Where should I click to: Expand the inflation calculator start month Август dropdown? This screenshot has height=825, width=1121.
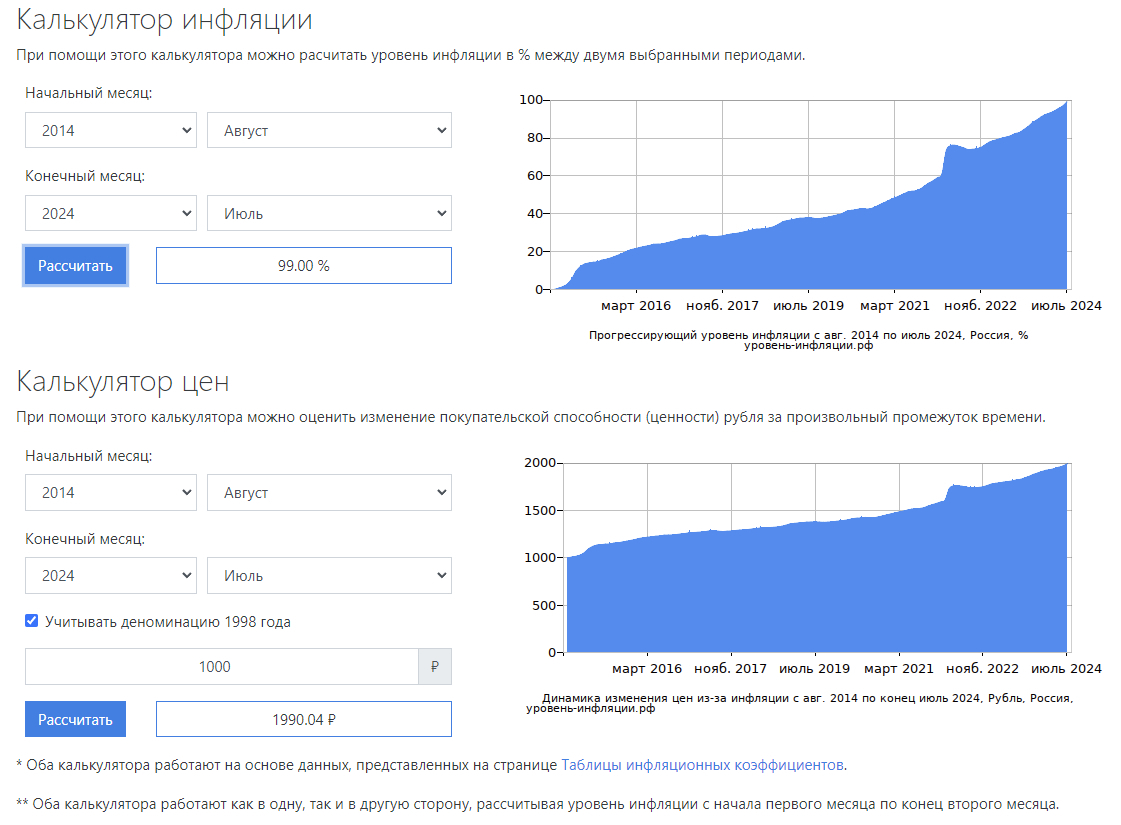(x=329, y=130)
